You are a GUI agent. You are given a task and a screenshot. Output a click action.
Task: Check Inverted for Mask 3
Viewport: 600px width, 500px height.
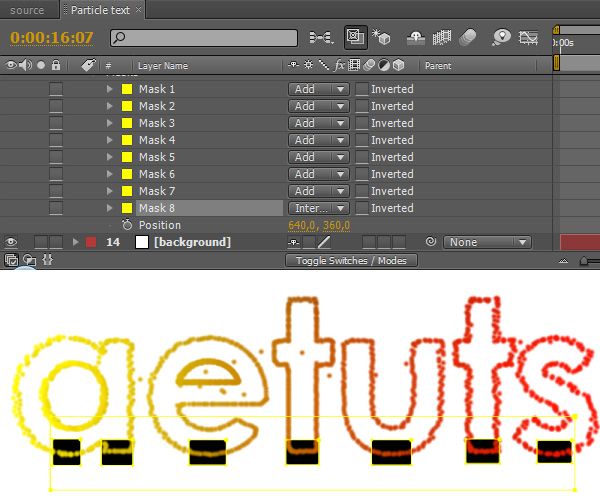pyautogui.click(x=362, y=123)
